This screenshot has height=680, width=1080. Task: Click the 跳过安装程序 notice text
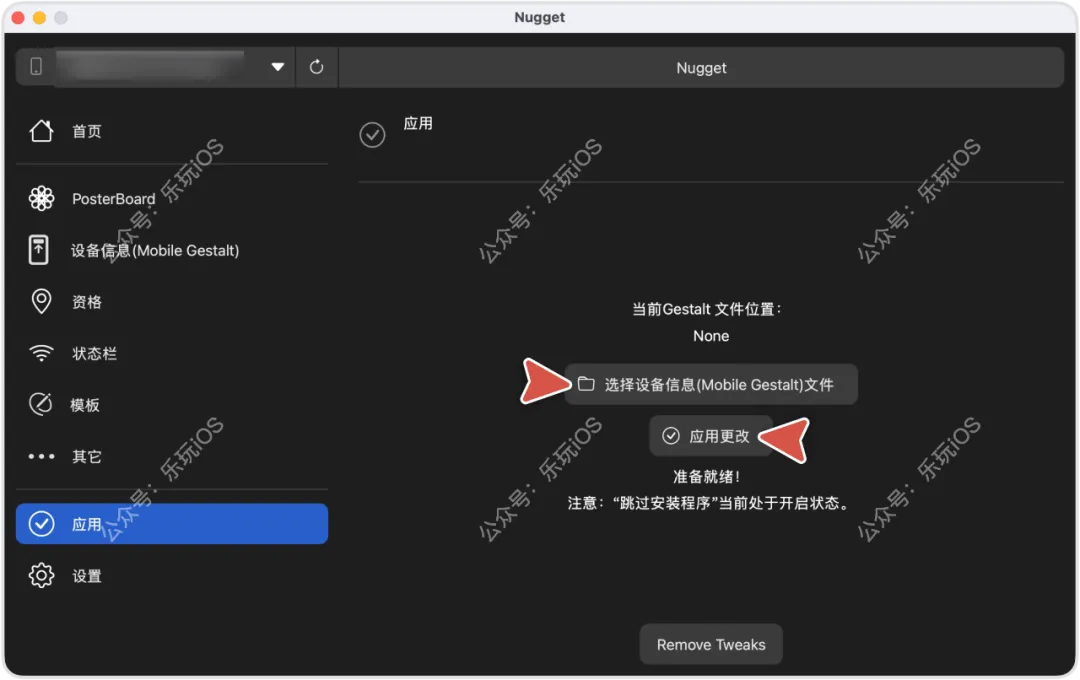click(709, 503)
